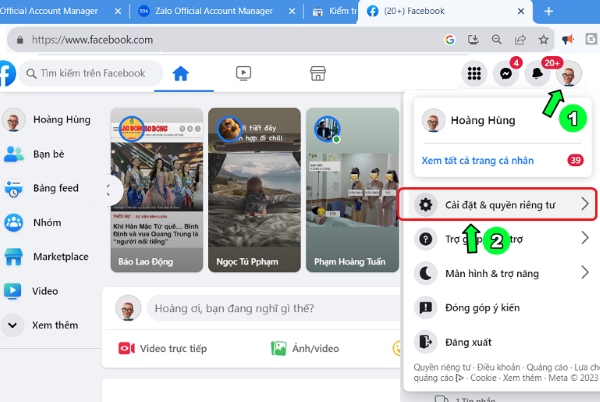600x402 pixels.
Task: Open the Watch video tab icon
Action: pos(243,73)
